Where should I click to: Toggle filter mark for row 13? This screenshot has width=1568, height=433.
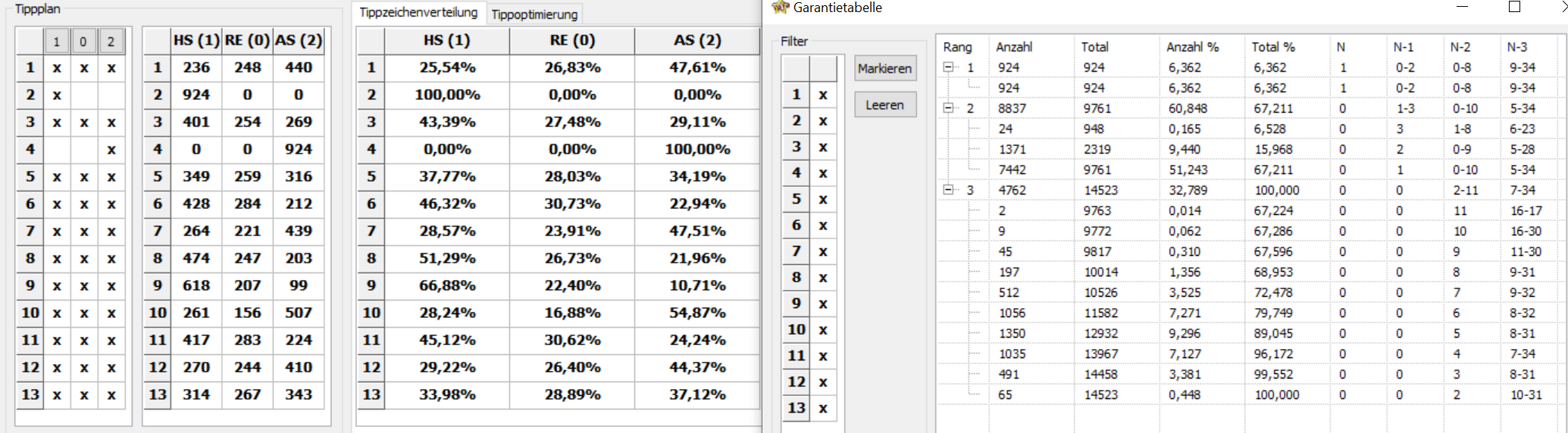click(x=823, y=408)
